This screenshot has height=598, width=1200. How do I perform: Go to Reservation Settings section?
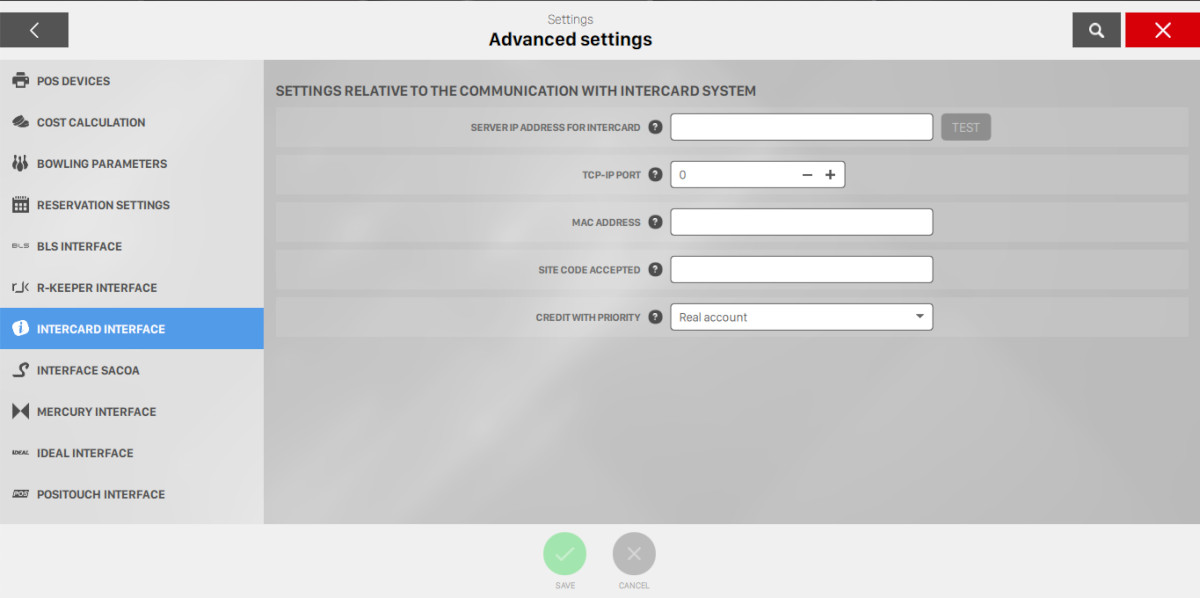(x=103, y=205)
